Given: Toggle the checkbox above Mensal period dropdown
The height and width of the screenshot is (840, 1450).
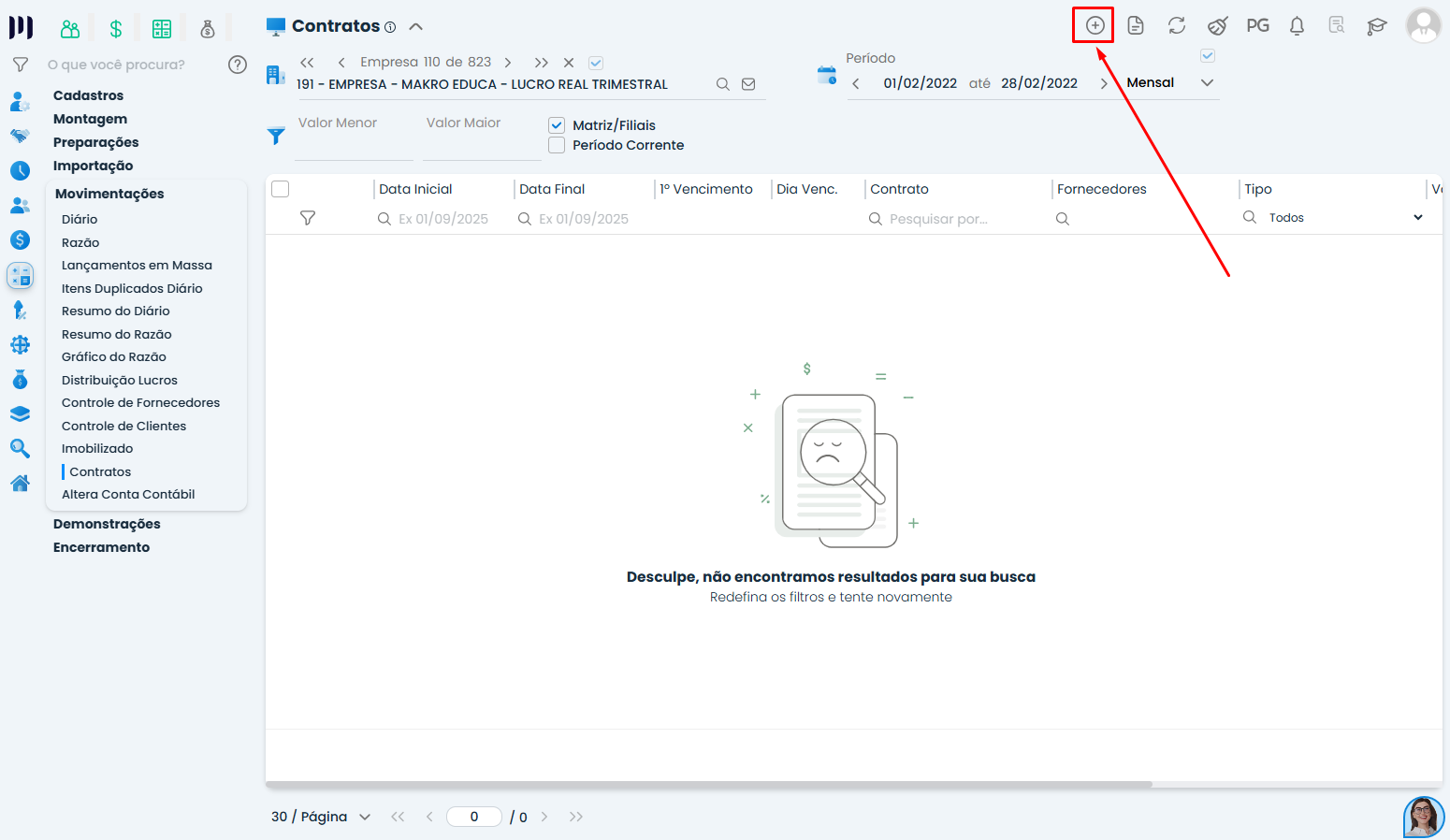Looking at the screenshot, I should pos(1208,56).
